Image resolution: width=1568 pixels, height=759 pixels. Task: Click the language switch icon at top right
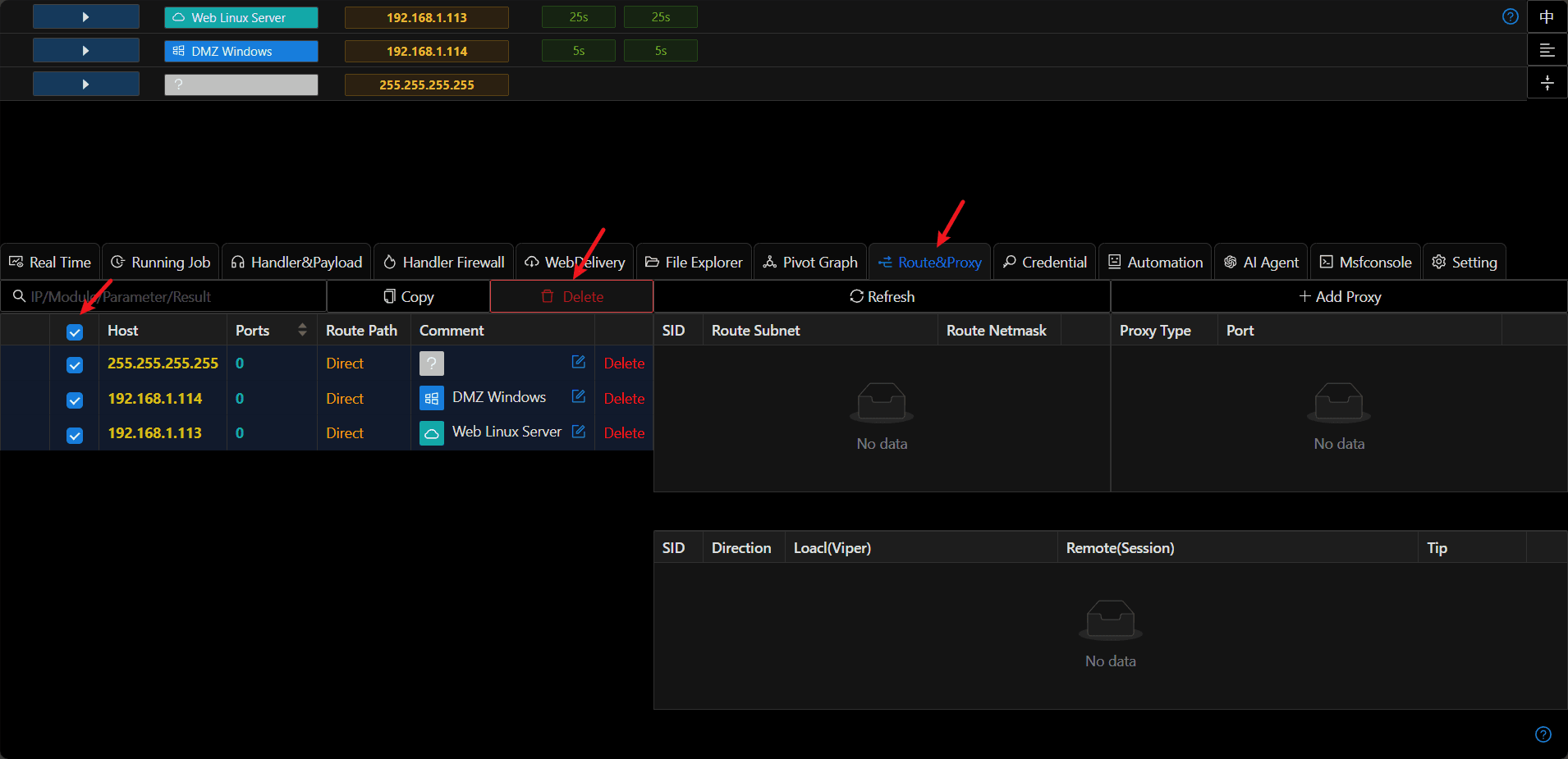1547,16
